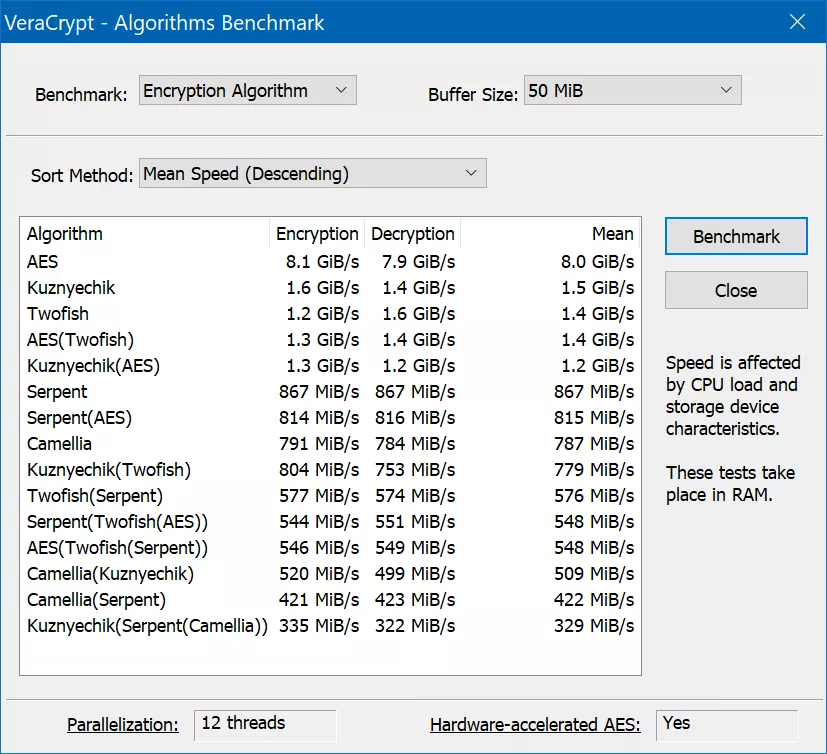Click the 753 MiB/s decryption value
The height and width of the screenshot is (754, 827).
(415, 470)
